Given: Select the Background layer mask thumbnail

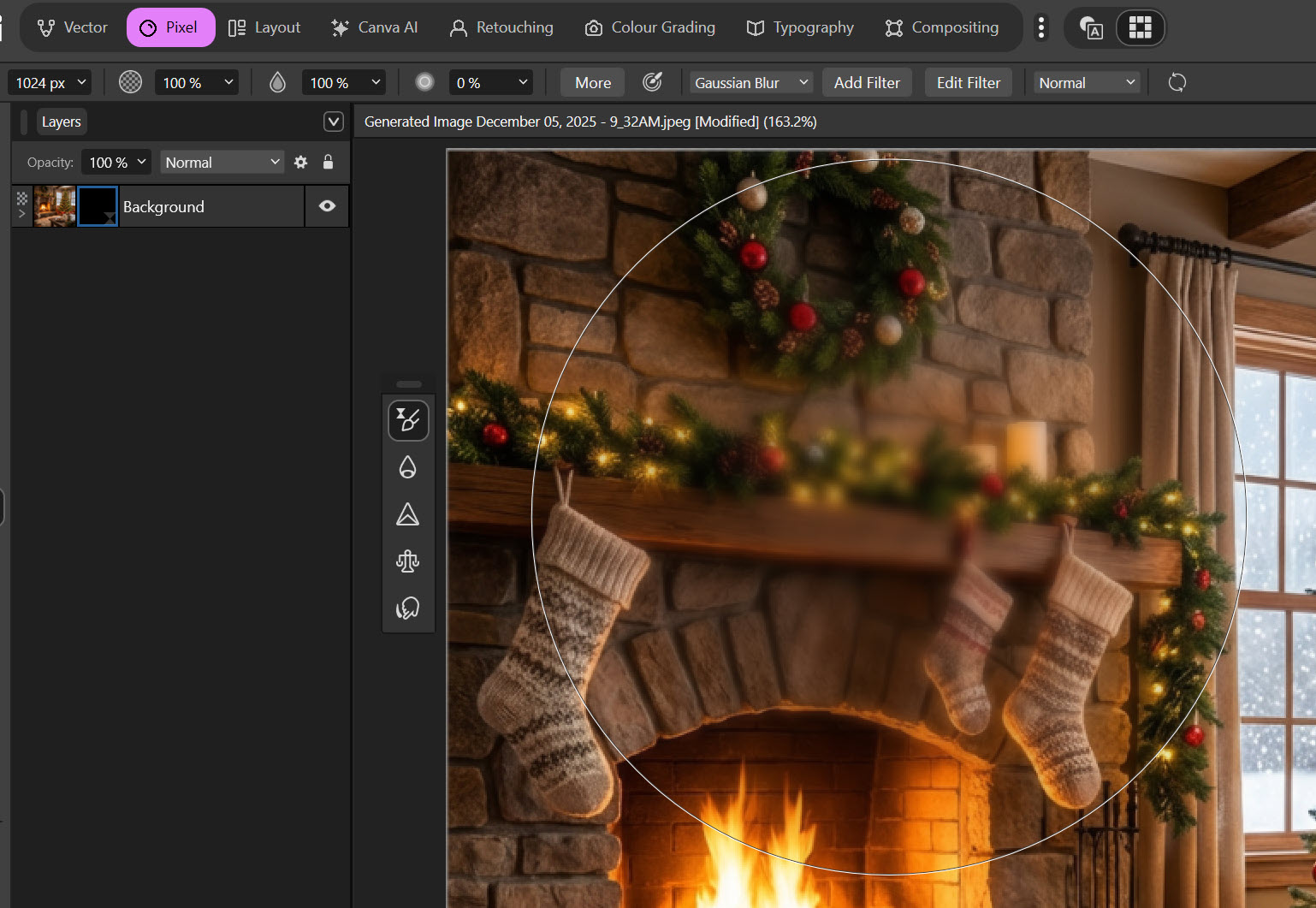Looking at the screenshot, I should [98, 206].
